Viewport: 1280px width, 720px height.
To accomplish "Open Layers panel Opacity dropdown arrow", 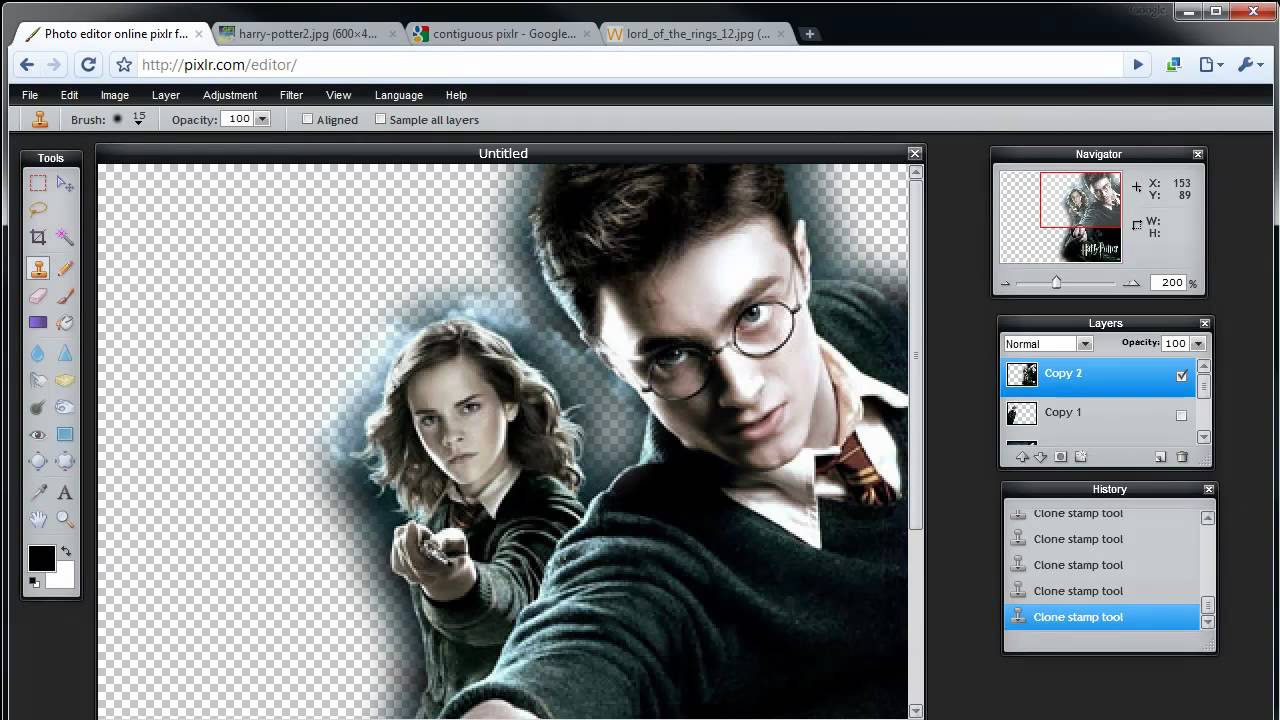I will tap(1198, 344).
